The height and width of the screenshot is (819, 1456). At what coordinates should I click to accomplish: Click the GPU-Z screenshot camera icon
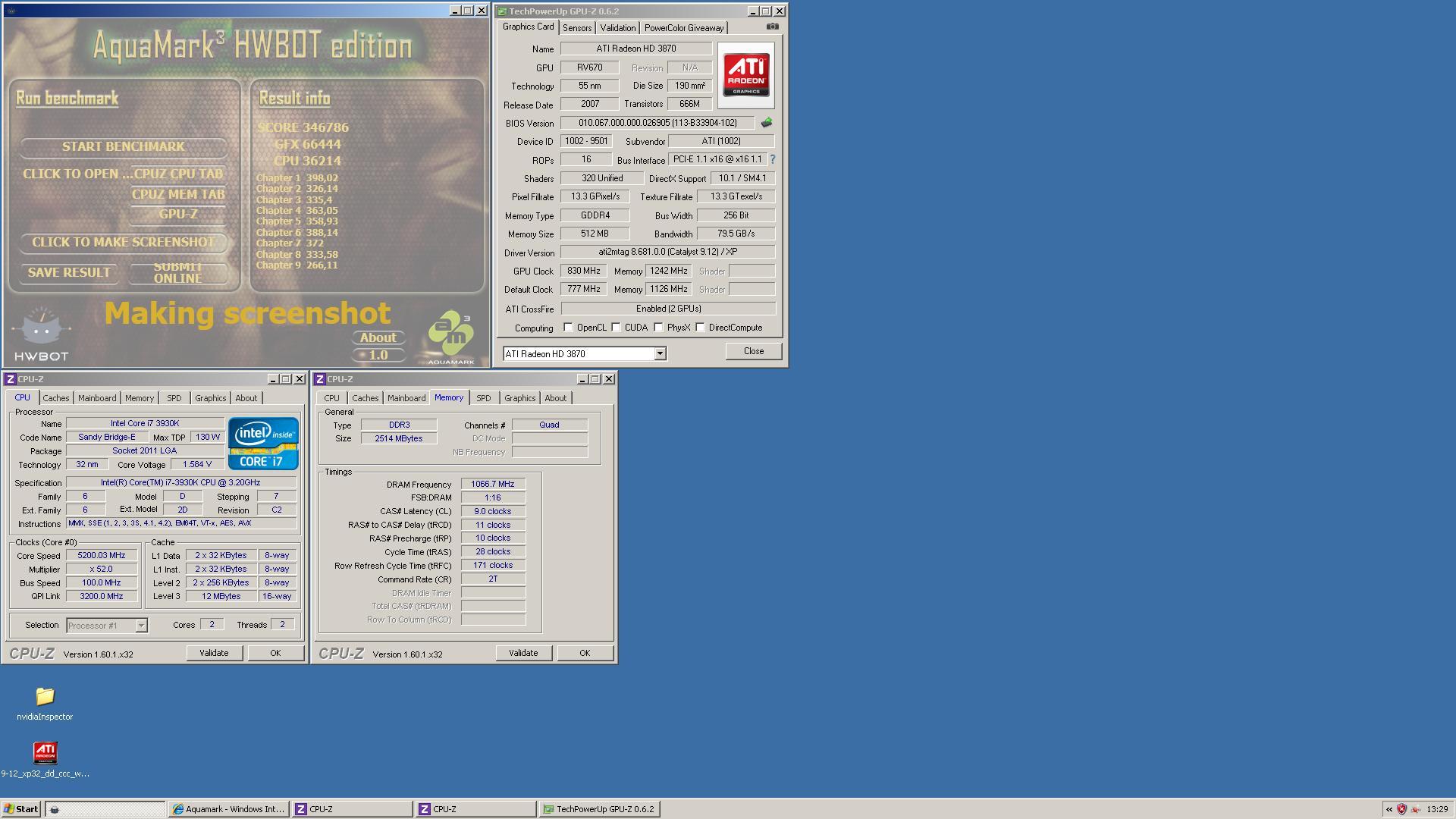(x=772, y=27)
